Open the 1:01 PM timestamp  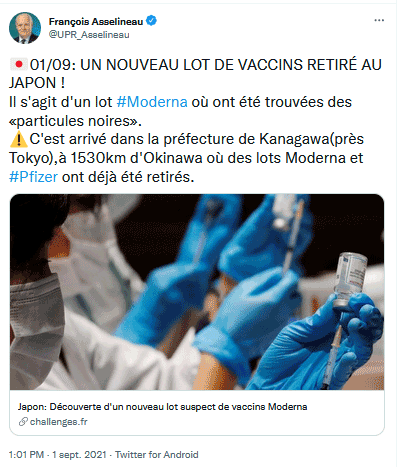[26, 455]
